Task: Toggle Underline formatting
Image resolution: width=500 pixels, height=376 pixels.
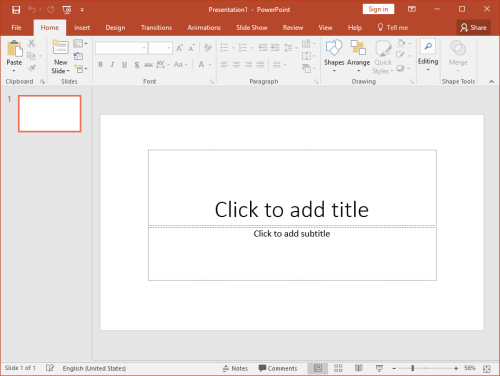Action: (124, 65)
